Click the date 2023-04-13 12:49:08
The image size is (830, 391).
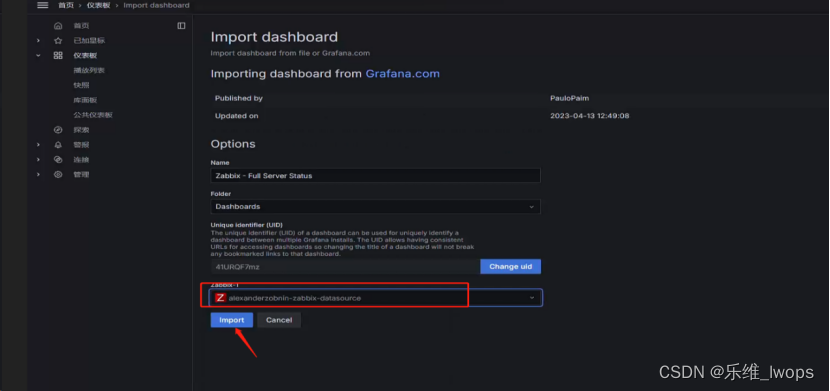click(590, 116)
